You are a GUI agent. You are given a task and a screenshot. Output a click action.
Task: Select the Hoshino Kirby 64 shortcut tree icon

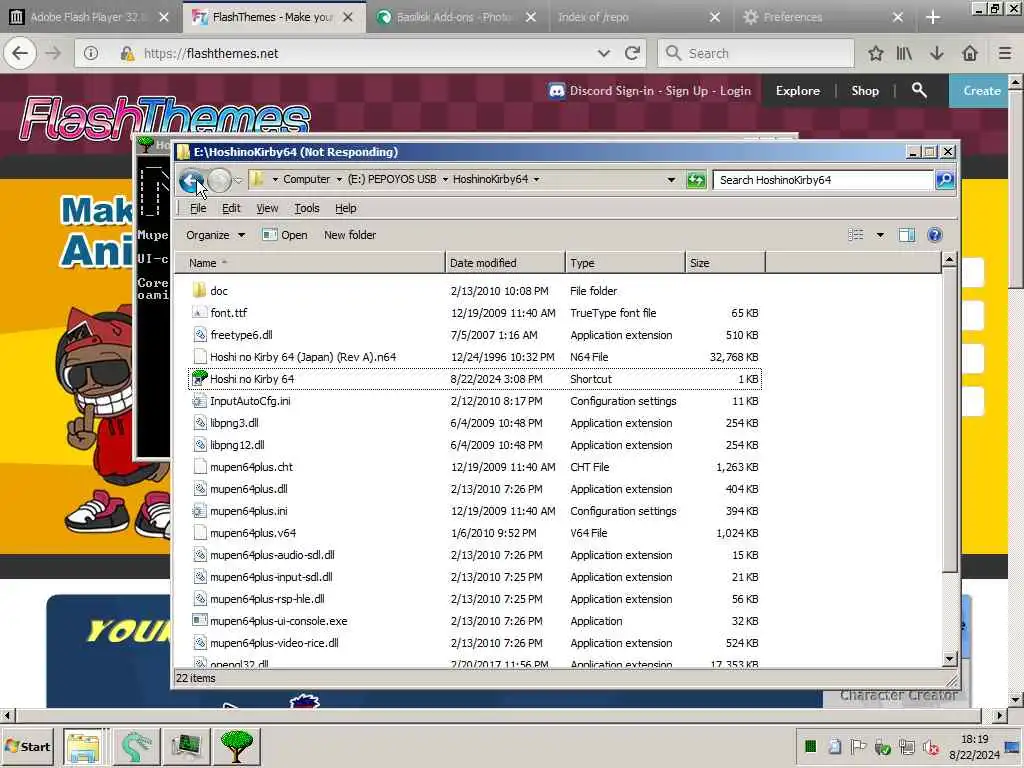pos(199,378)
